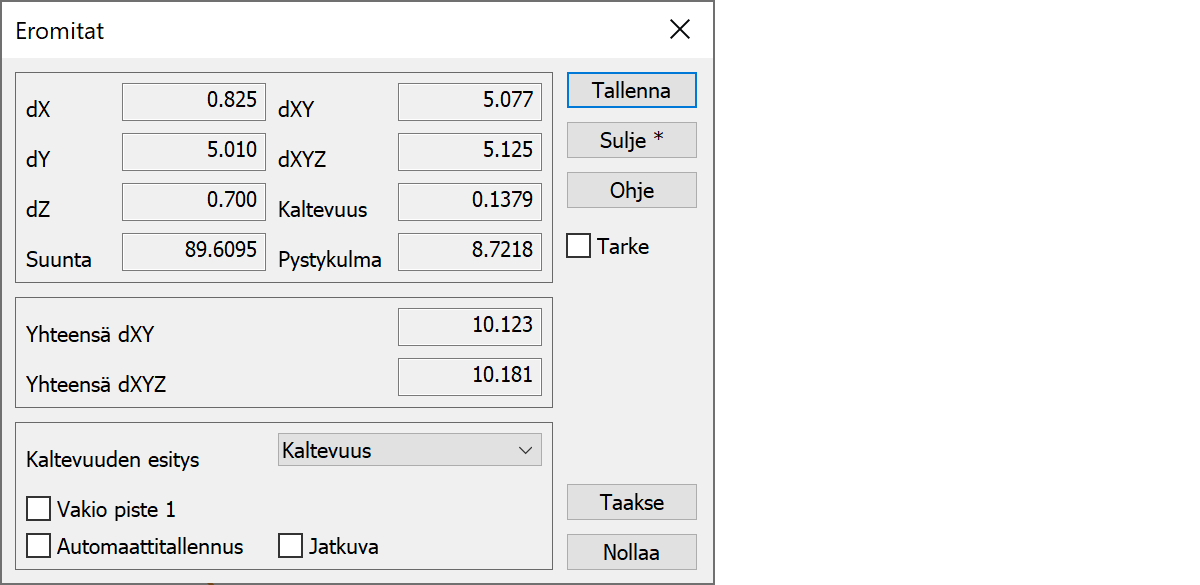Image resolution: width=1200 pixels, height=585 pixels.
Task: Click the Suunta value field
Action: [194, 252]
